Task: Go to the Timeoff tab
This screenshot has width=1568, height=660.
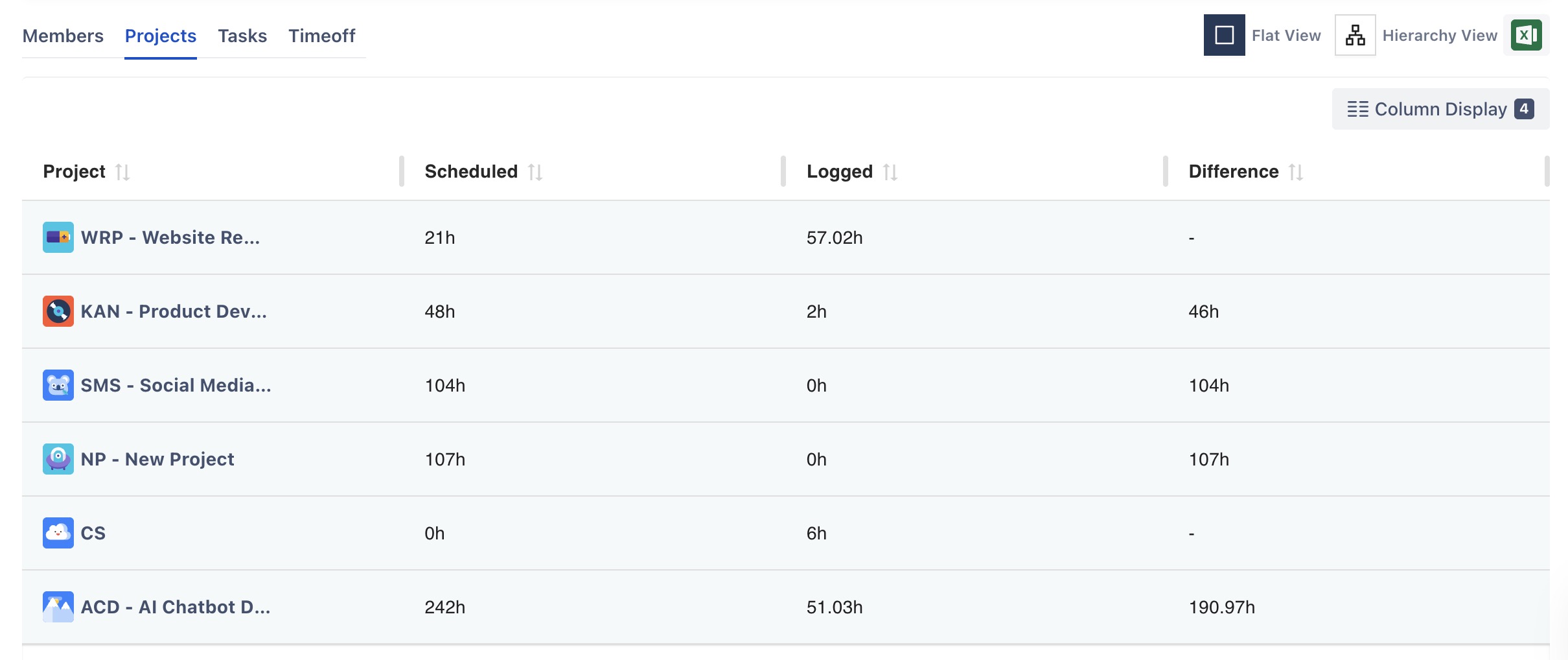Action: tap(321, 36)
